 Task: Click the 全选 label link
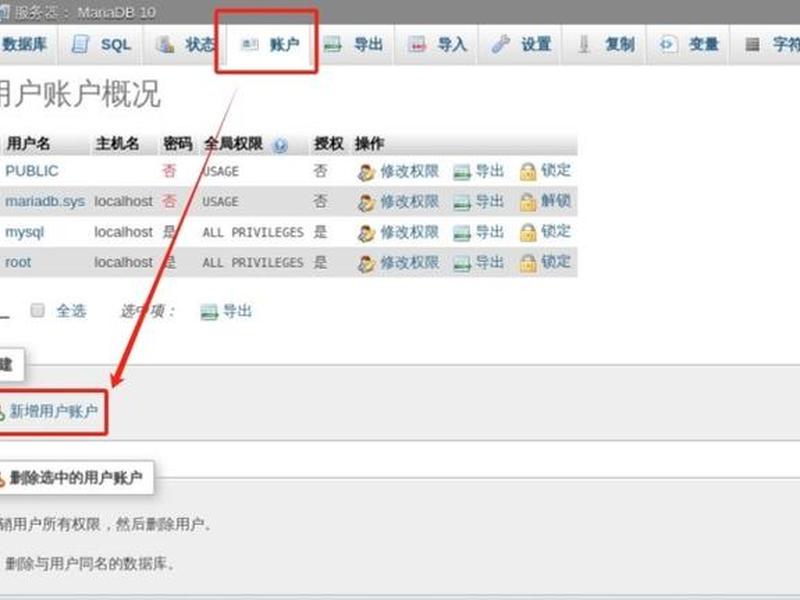point(71,311)
